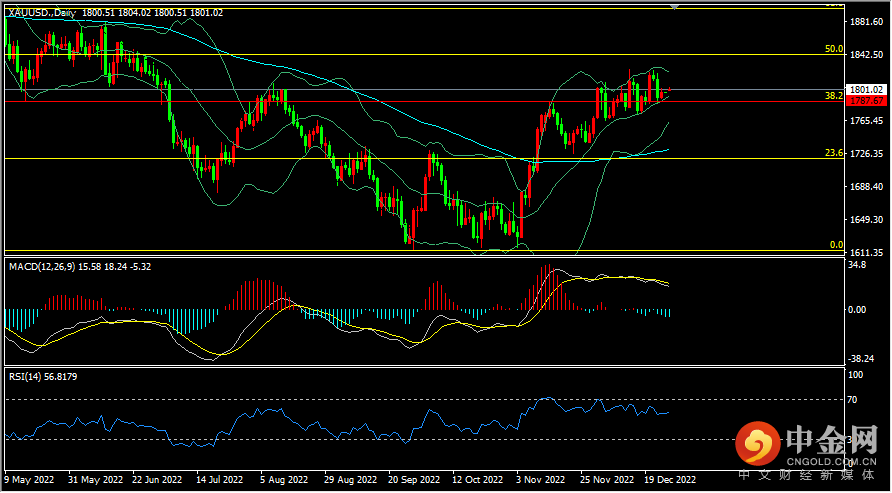Click the 38.2 Fibonacci level label
This screenshot has height=493, width=892.
(833, 95)
